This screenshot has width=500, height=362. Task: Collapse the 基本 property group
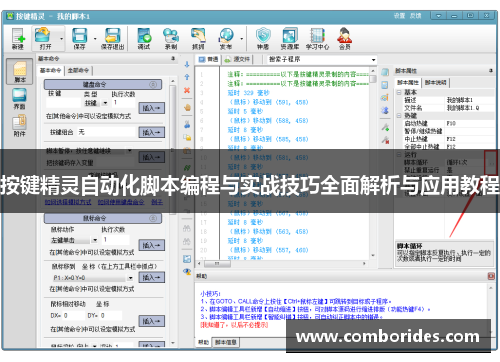(x=399, y=92)
